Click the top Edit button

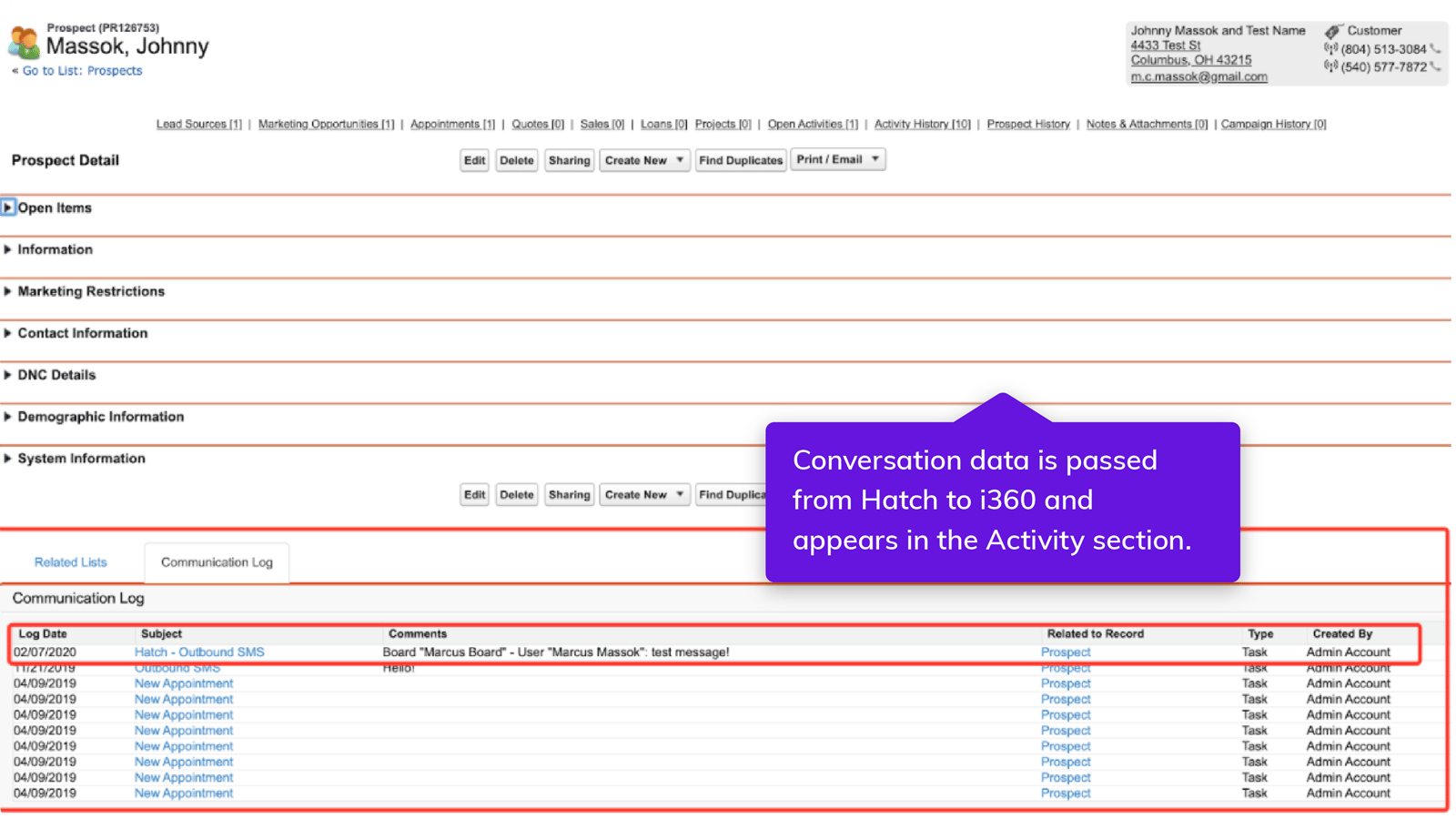click(x=474, y=160)
